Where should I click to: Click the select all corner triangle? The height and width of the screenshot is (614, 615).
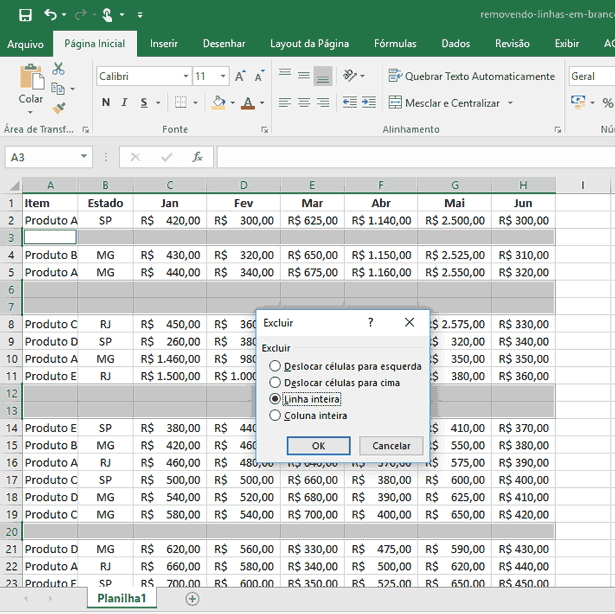[14, 185]
